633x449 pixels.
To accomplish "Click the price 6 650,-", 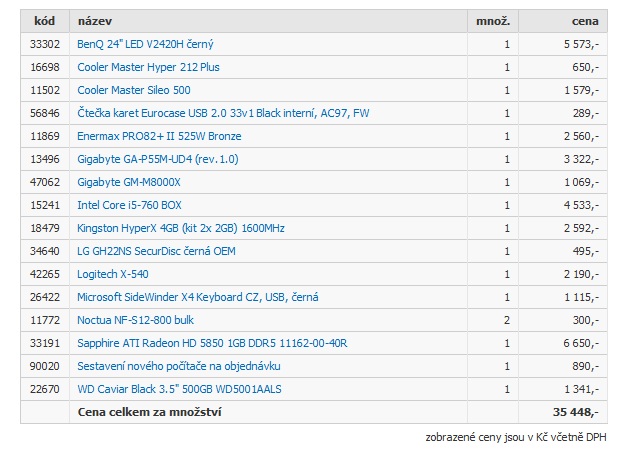I will 581,343.
